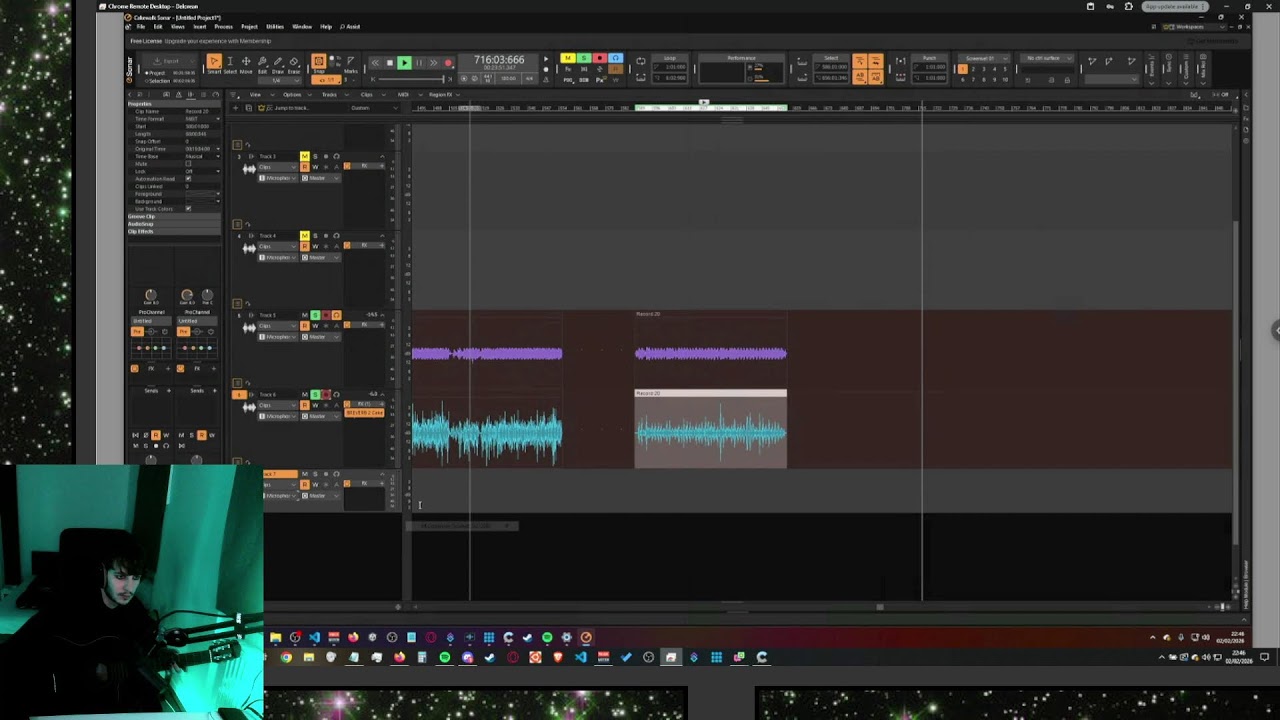The image size is (1280, 720).
Task: Open the Screenset 01 dropdown
Action: 983,58
